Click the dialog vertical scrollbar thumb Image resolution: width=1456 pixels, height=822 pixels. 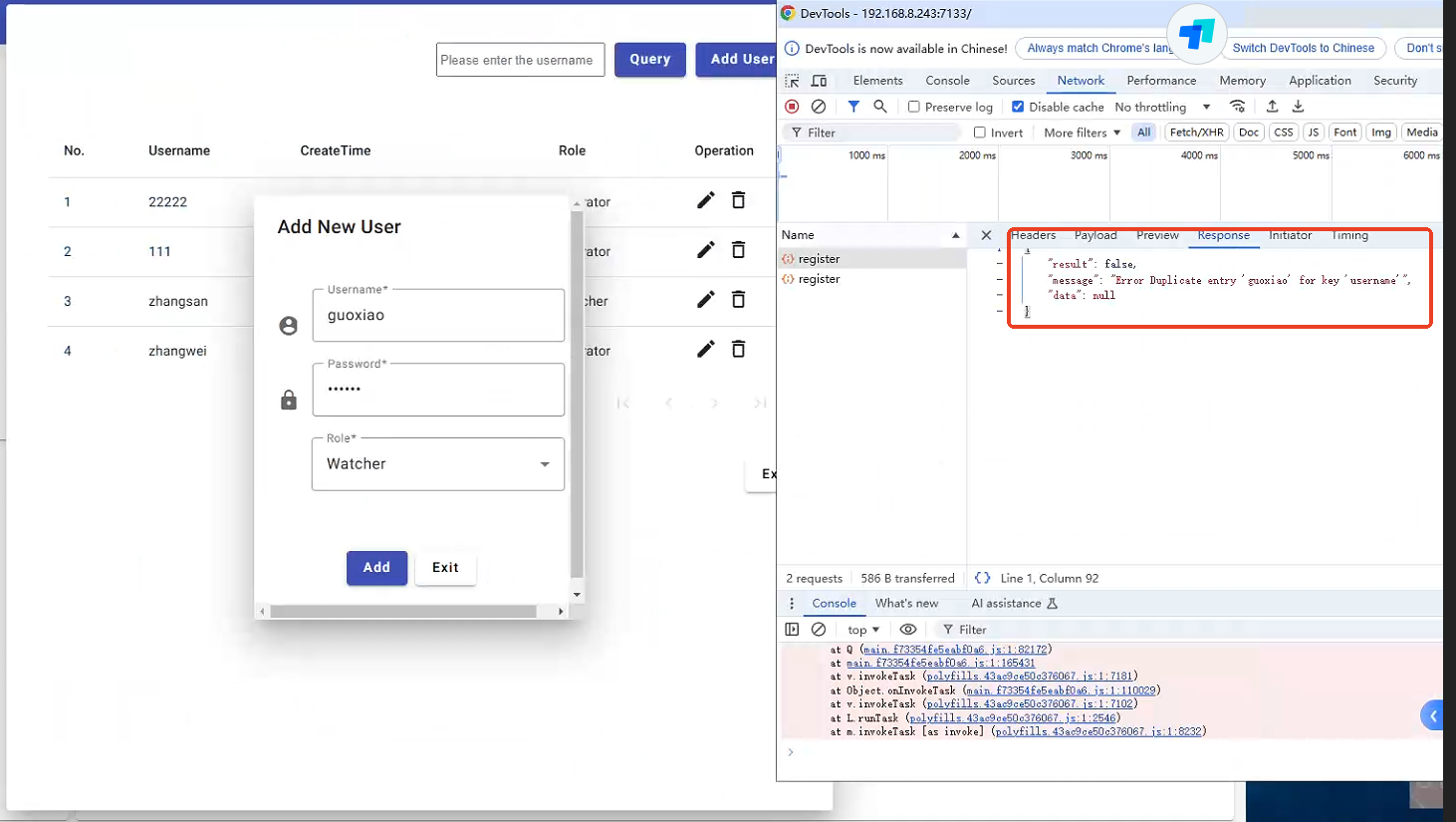coord(577,395)
